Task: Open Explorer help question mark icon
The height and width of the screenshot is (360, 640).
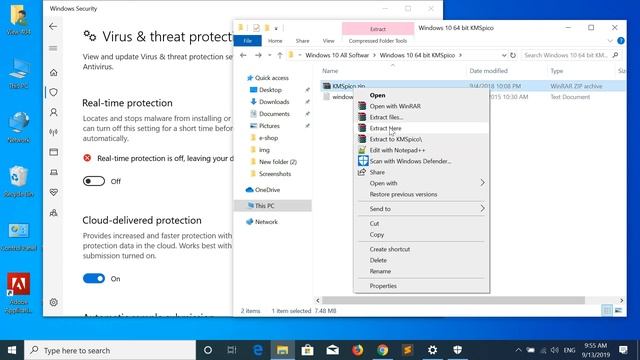Action: click(x=621, y=41)
